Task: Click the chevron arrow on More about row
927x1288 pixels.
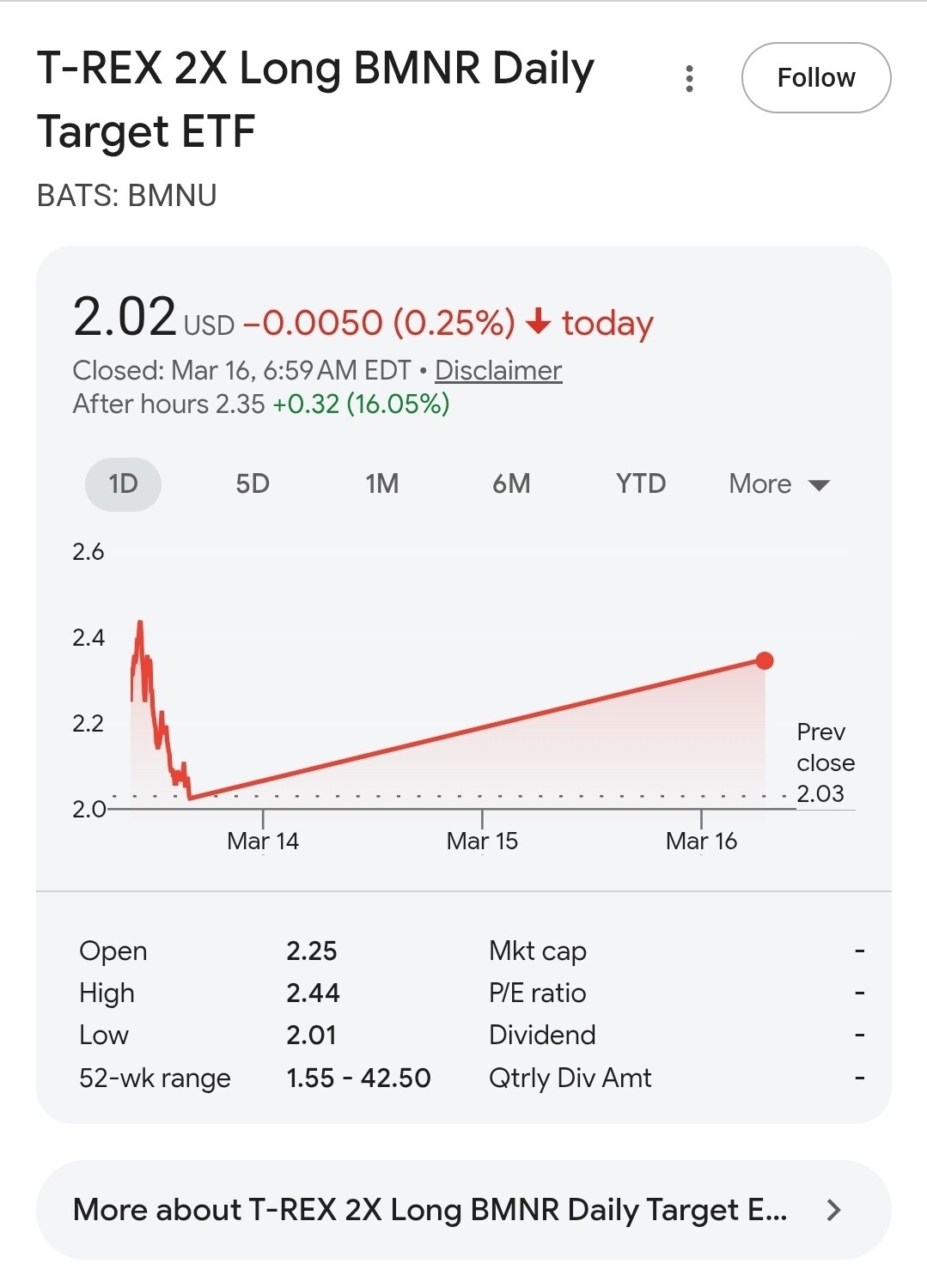Action: [832, 1210]
